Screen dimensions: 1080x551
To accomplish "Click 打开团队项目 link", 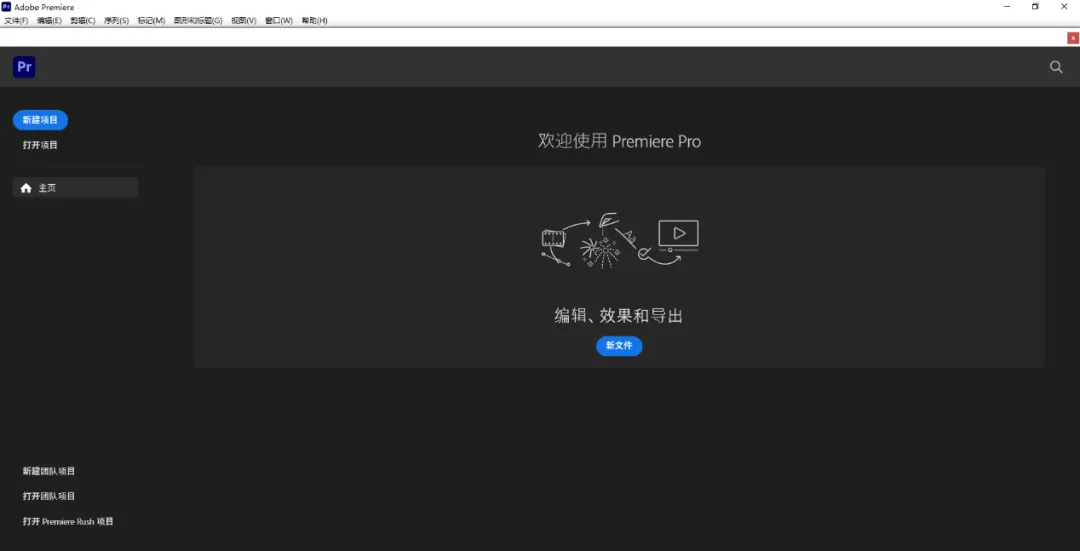I will tap(48, 497).
